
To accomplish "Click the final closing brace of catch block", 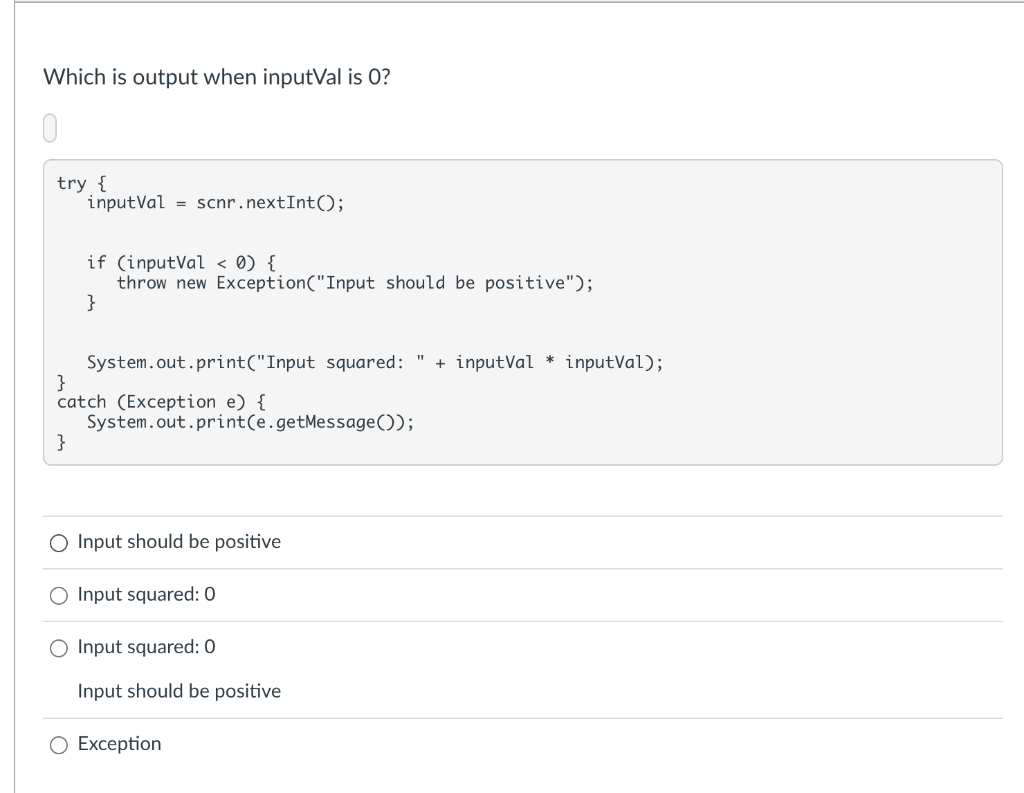I will coord(62,442).
